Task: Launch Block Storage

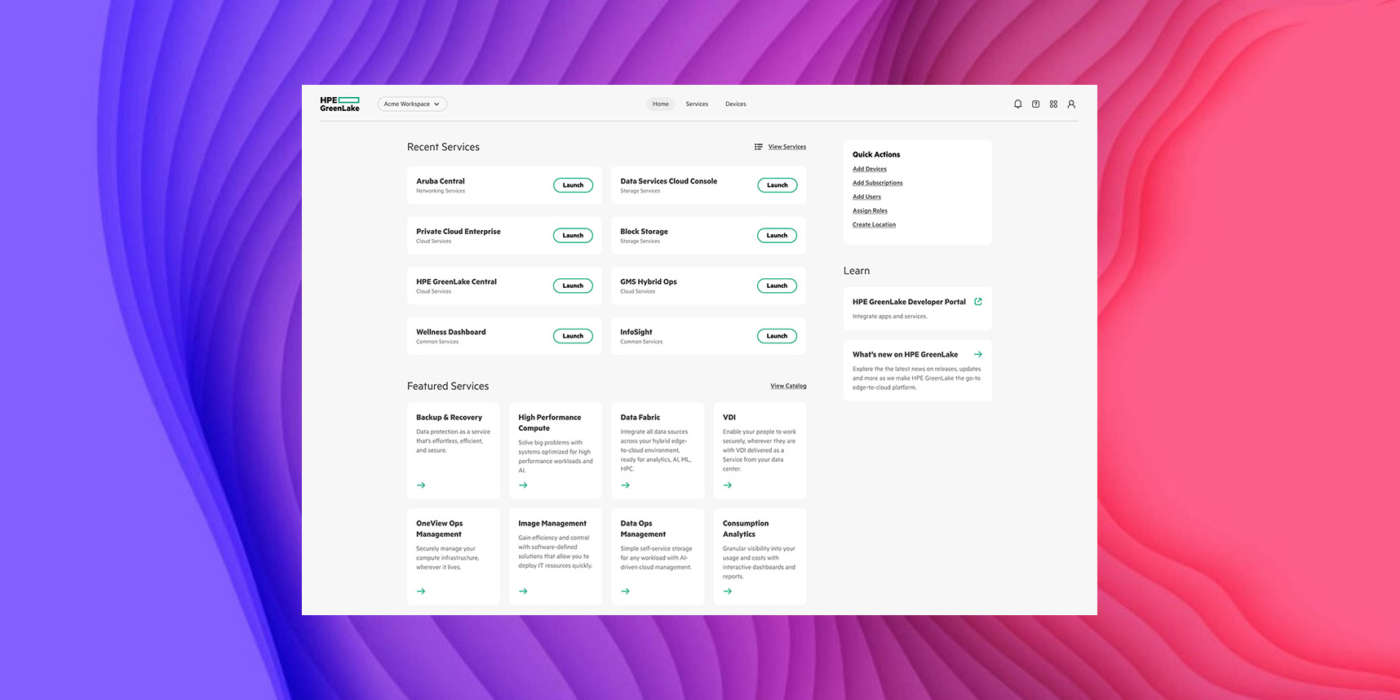Action: point(777,235)
